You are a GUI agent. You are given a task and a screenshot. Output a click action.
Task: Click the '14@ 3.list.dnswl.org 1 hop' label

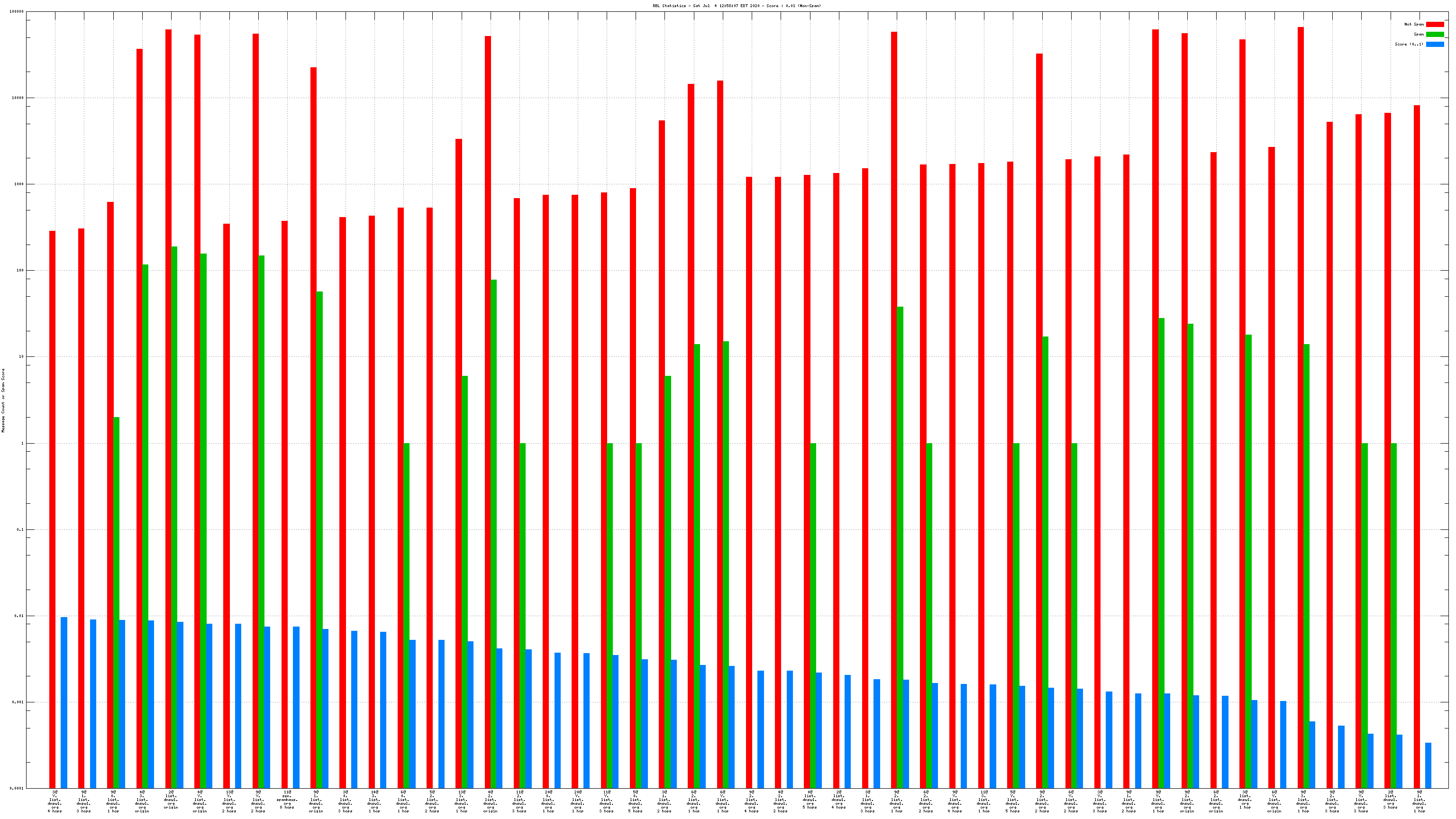pos(374,801)
